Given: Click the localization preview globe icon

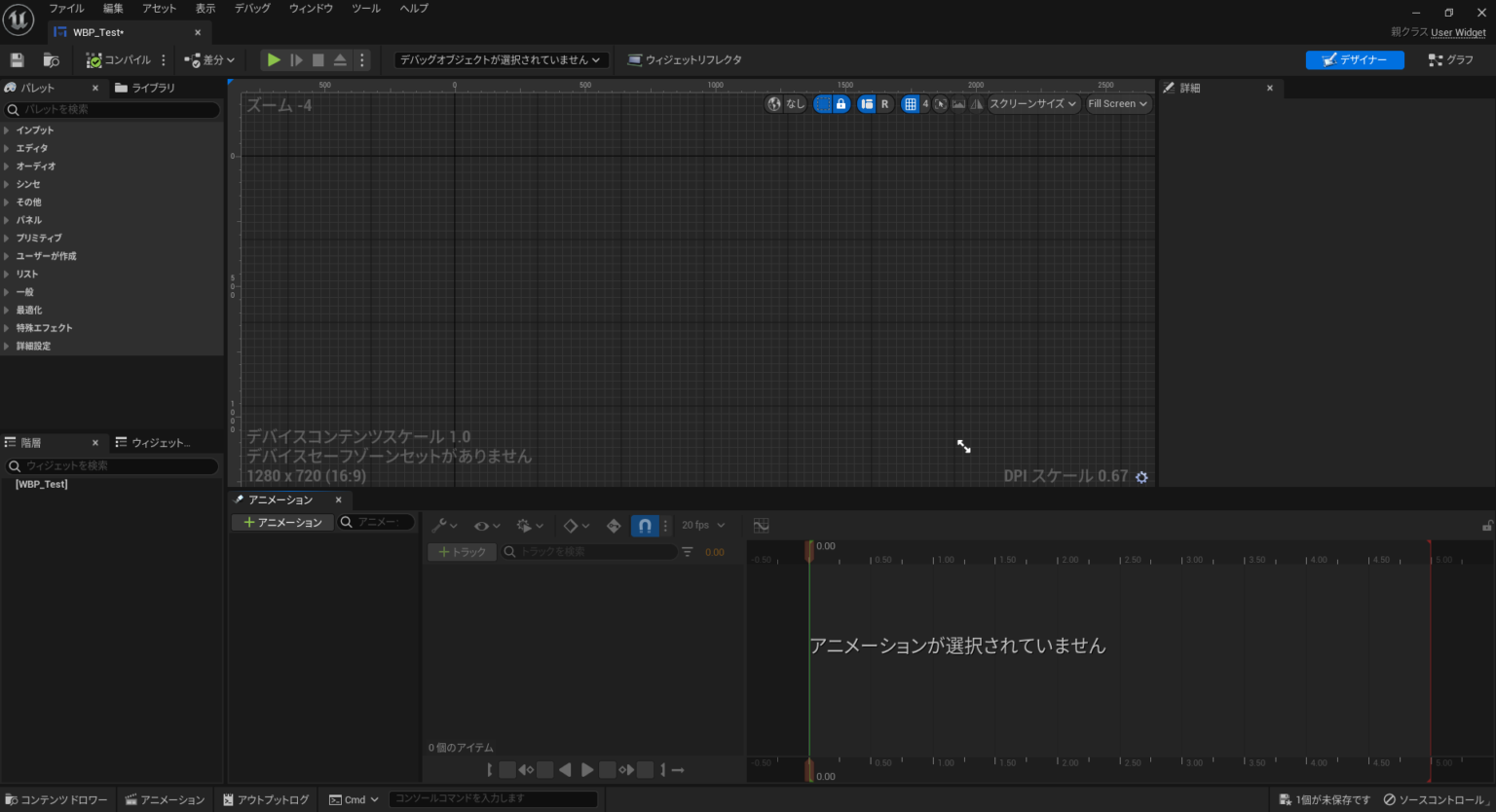Looking at the screenshot, I should click(x=774, y=103).
